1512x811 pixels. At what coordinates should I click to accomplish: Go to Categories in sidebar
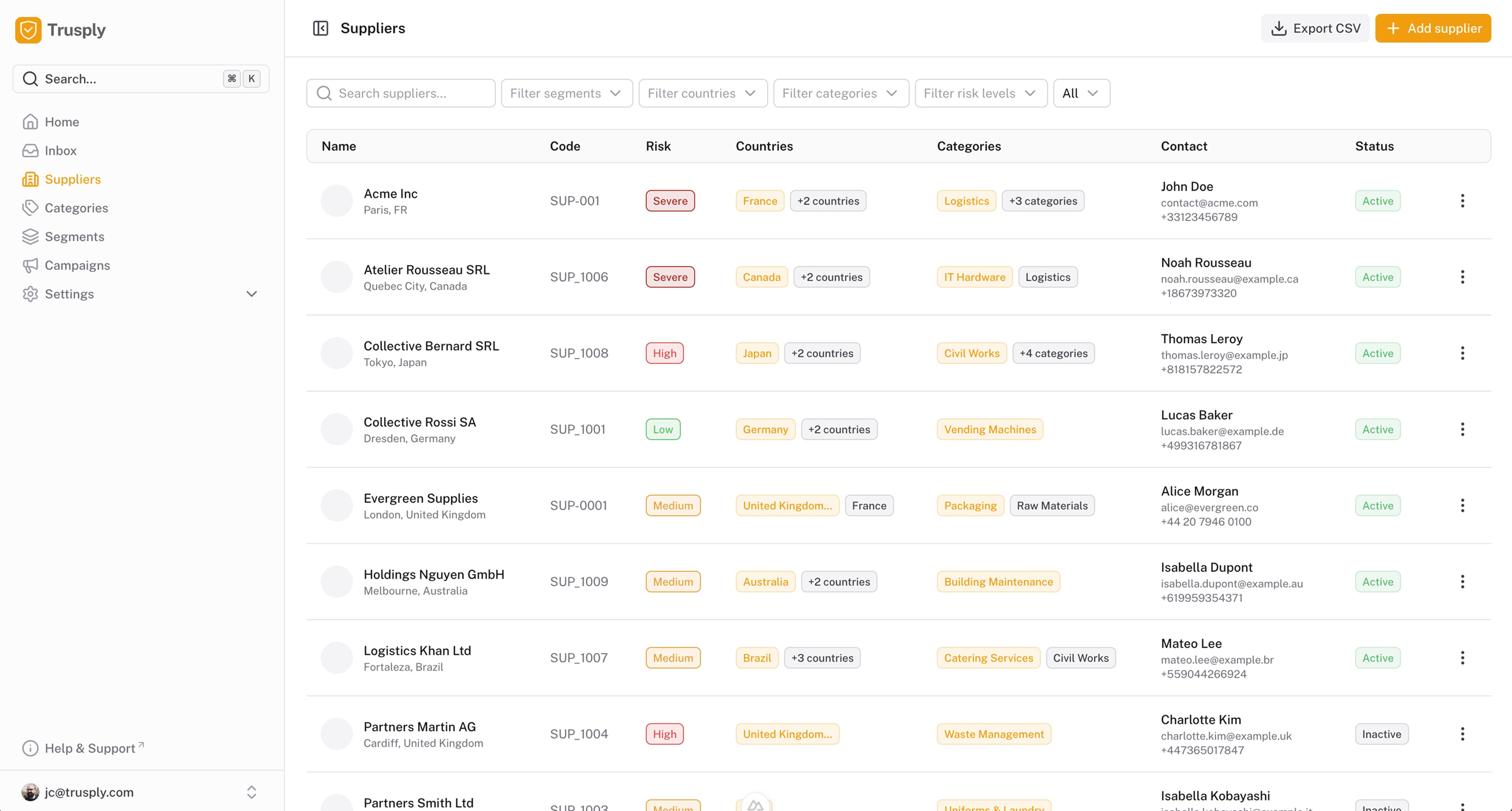pos(76,208)
